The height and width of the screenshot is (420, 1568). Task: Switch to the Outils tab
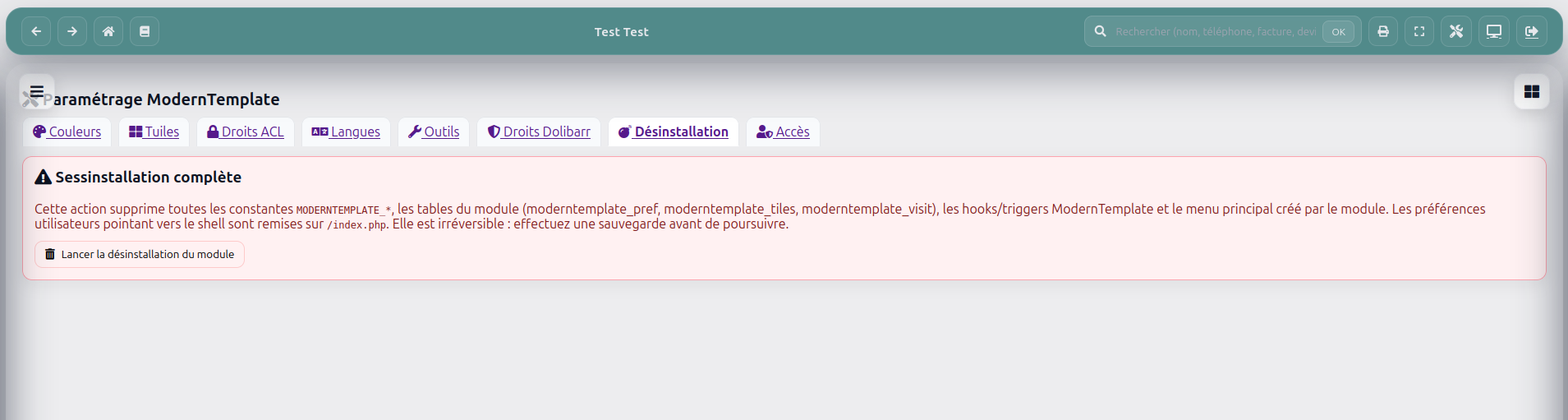click(x=434, y=132)
